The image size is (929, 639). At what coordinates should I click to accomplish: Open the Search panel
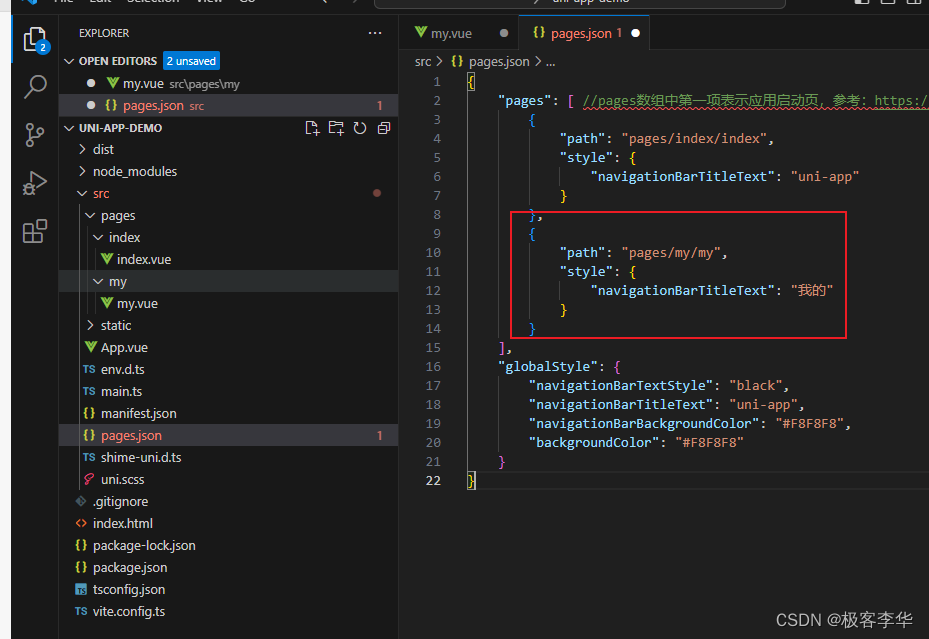coord(33,86)
